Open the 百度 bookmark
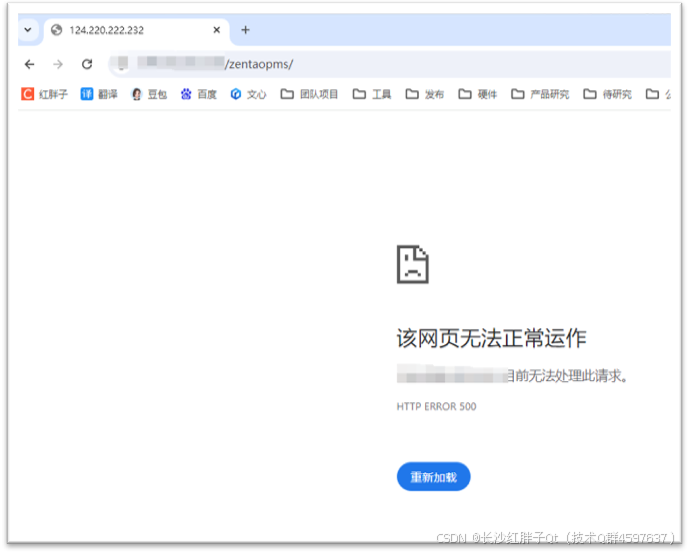 [198, 95]
